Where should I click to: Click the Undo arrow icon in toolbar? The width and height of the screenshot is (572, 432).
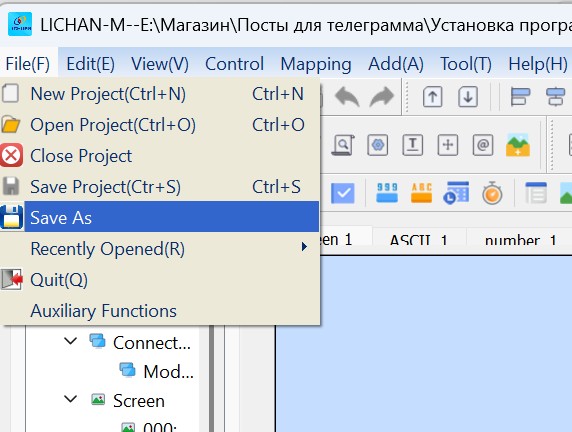pos(347,97)
